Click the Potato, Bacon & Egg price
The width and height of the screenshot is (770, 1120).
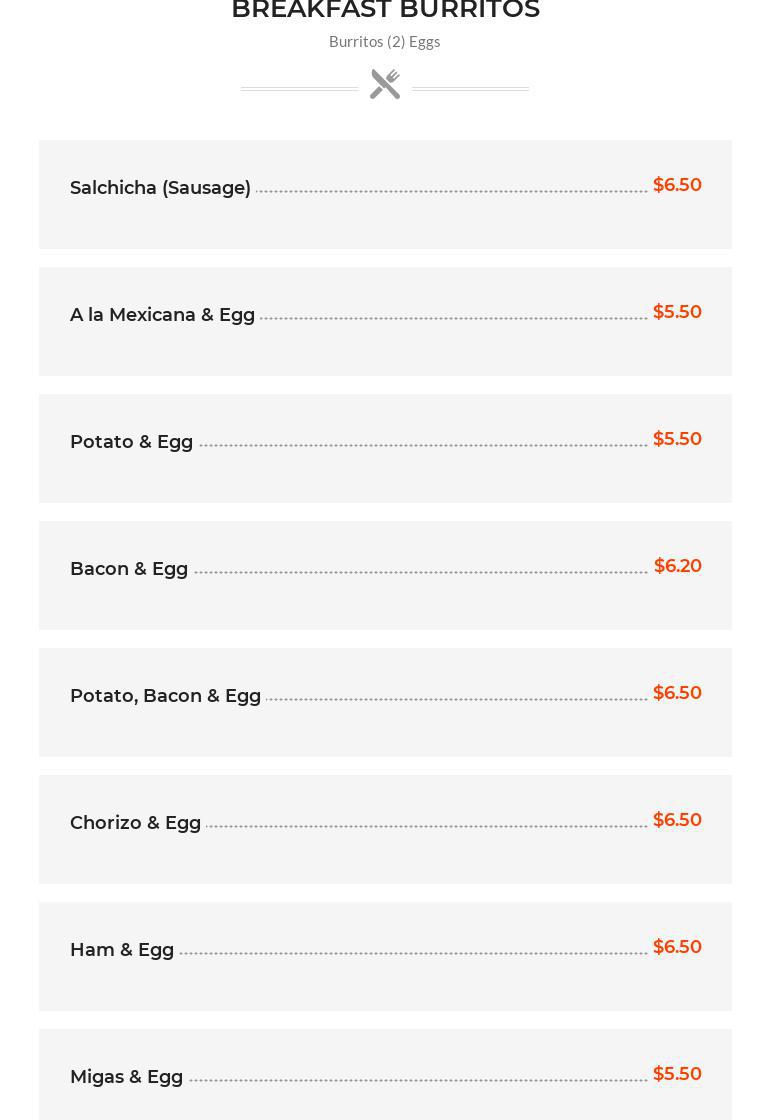pos(677,693)
